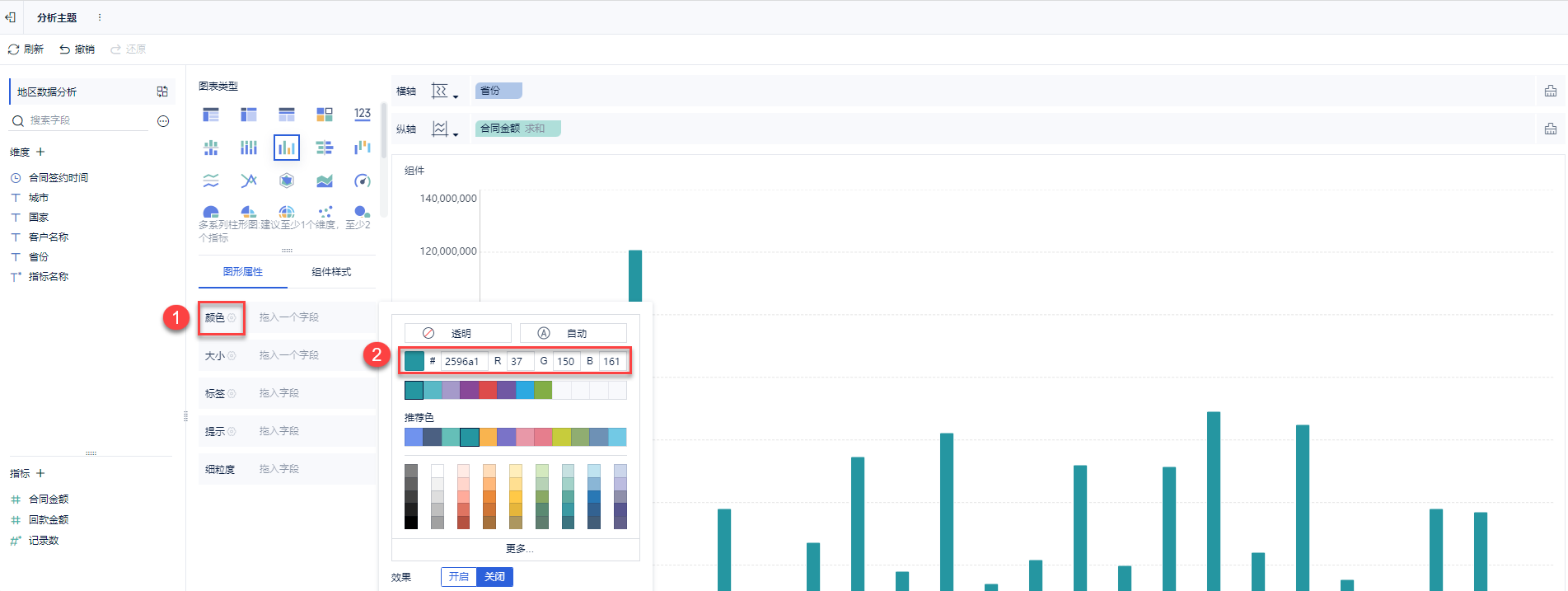Image resolution: width=1568 pixels, height=591 pixels.
Task: Choose the 123 indicator card chart type
Action: click(363, 115)
